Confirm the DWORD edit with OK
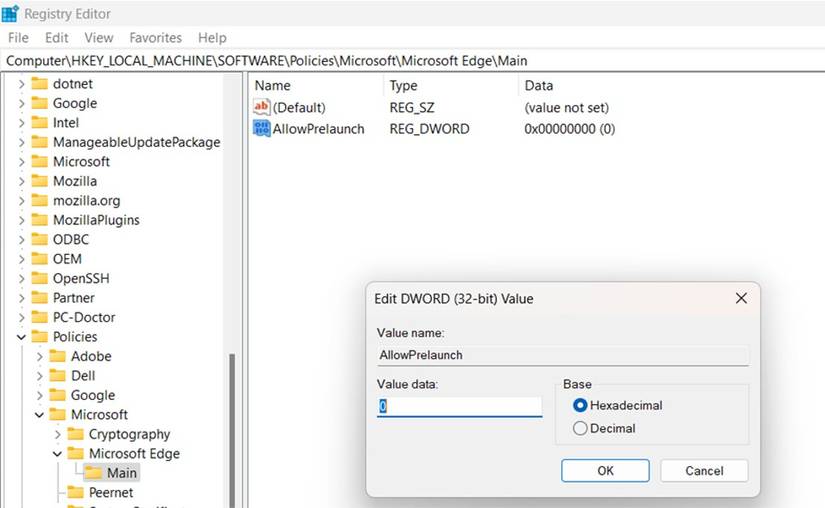Image resolution: width=825 pixels, height=508 pixels. [x=605, y=471]
